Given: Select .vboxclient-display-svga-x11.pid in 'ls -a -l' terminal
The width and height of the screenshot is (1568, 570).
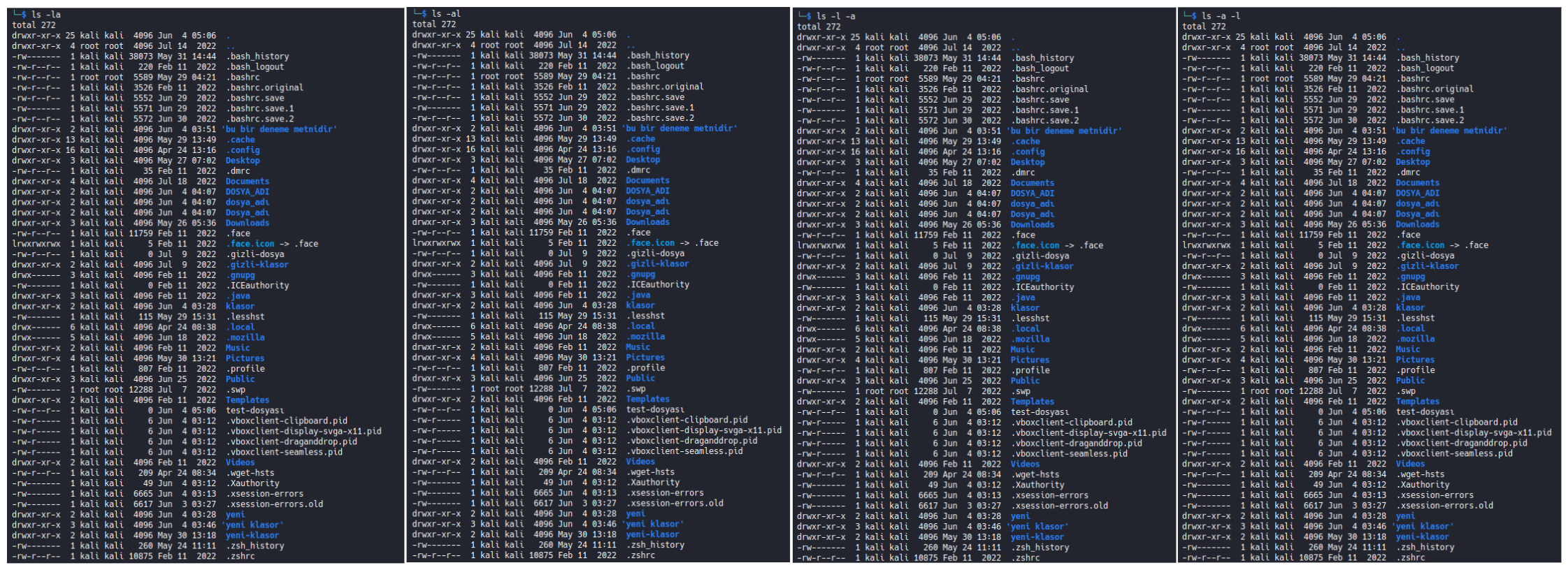Looking at the screenshot, I should [1474, 433].
